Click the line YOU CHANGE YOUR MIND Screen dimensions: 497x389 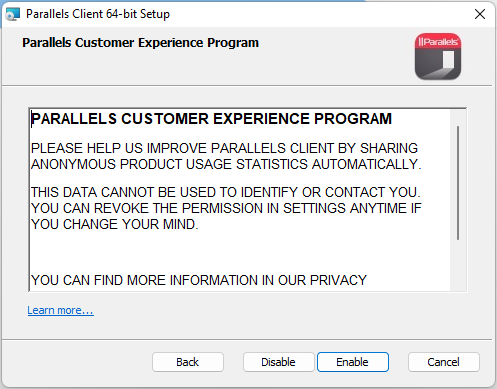[114, 224]
